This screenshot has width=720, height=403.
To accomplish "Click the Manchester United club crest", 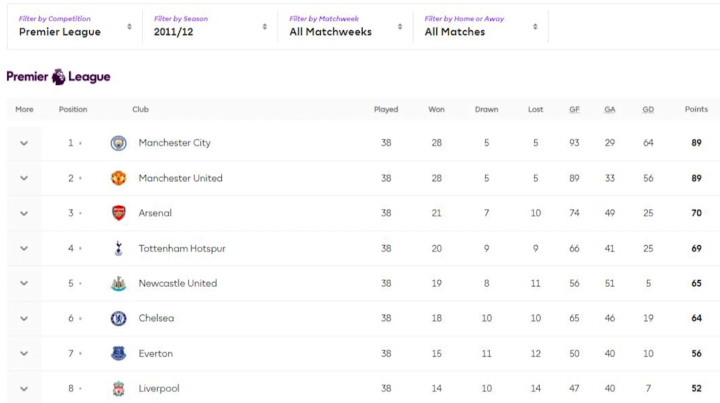I will [x=118, y=178].
